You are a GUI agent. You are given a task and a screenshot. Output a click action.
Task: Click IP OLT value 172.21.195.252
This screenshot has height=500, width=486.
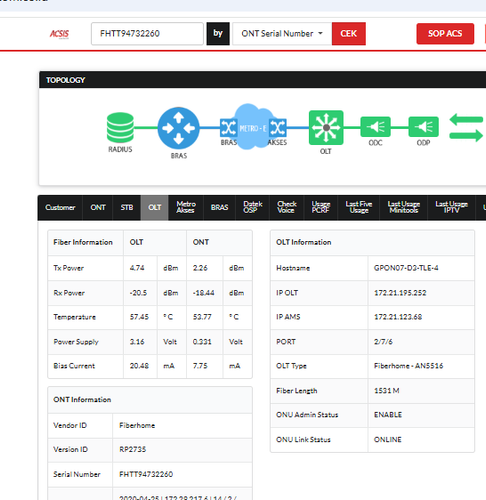point(400,293)
